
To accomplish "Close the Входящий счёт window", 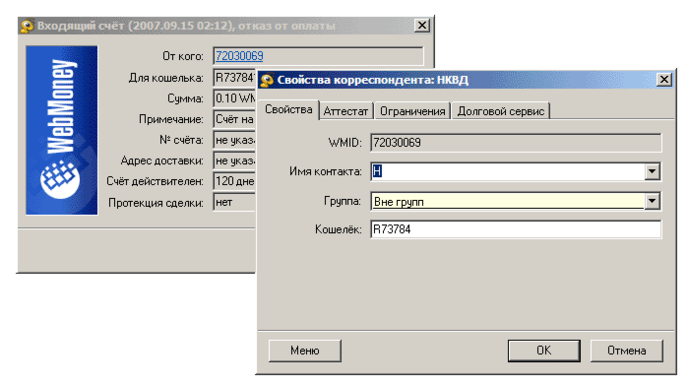I will pos(422,25).
